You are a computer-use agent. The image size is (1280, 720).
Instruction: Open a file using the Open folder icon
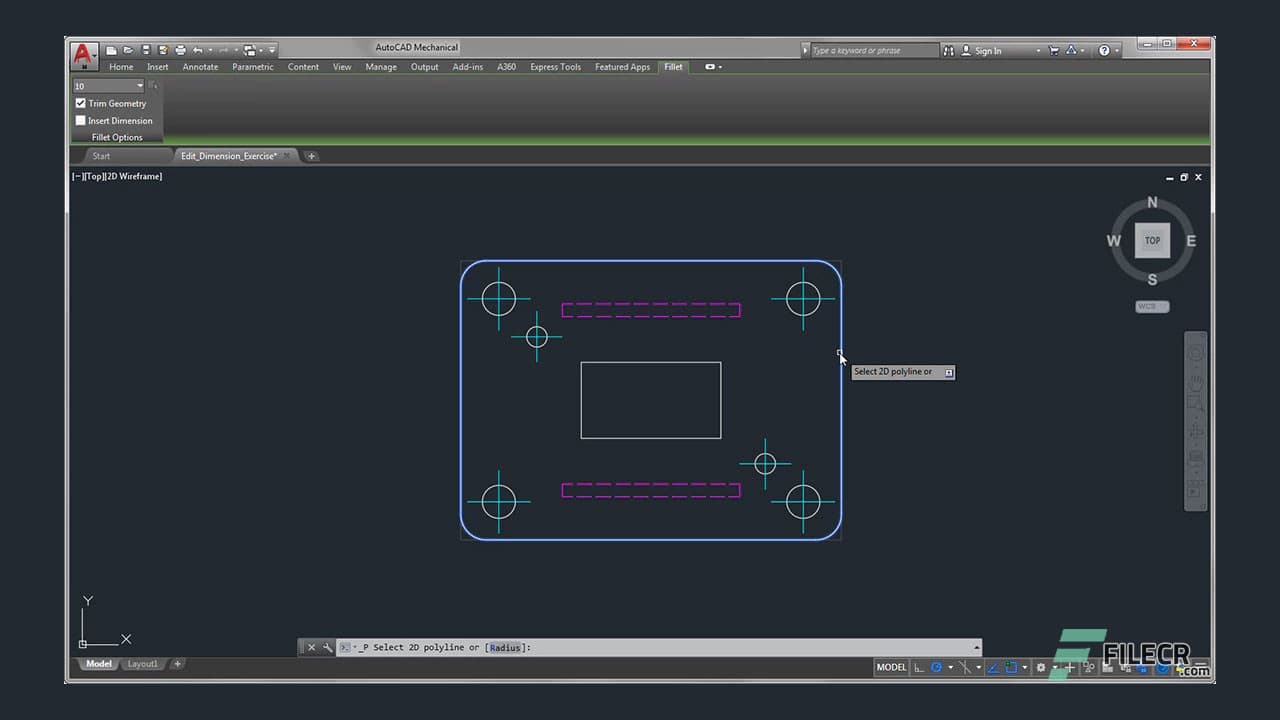(x=129, y=50)
